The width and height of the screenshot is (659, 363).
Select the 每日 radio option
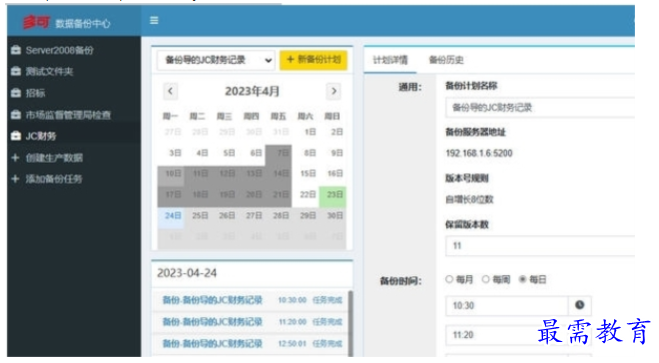point(522,279)
